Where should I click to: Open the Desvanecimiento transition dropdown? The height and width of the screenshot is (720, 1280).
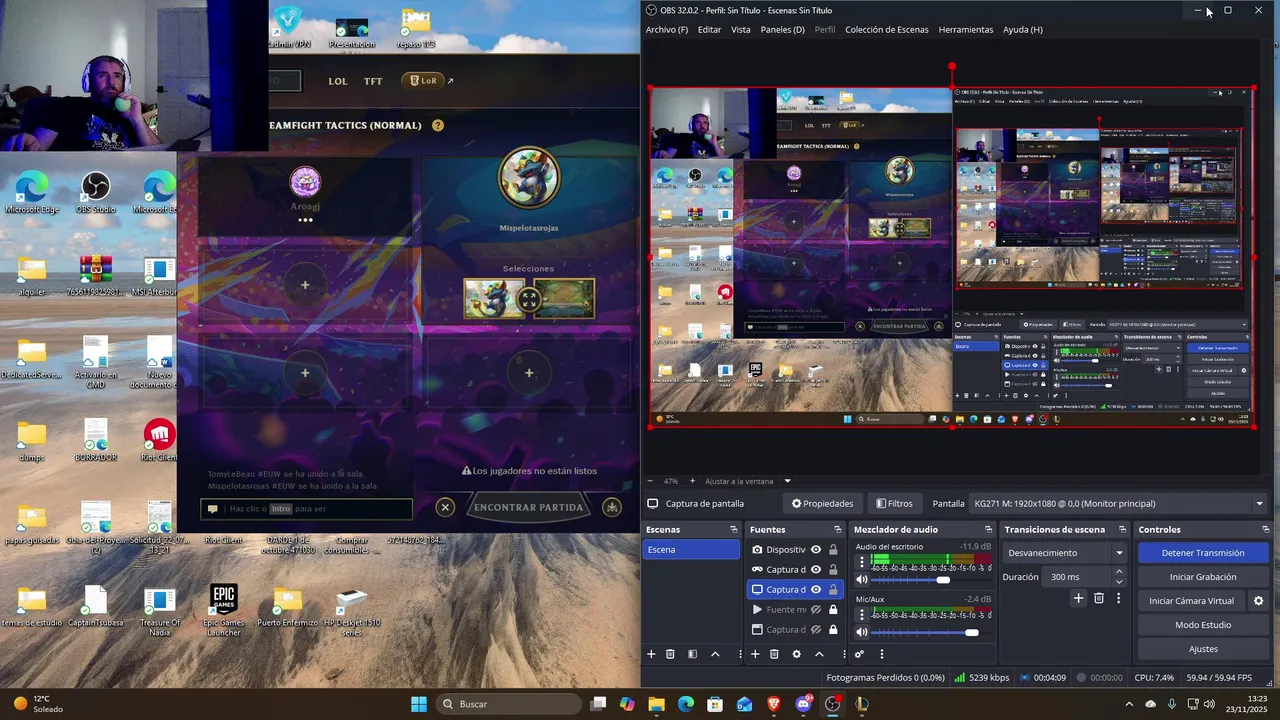click(1066, 553)
